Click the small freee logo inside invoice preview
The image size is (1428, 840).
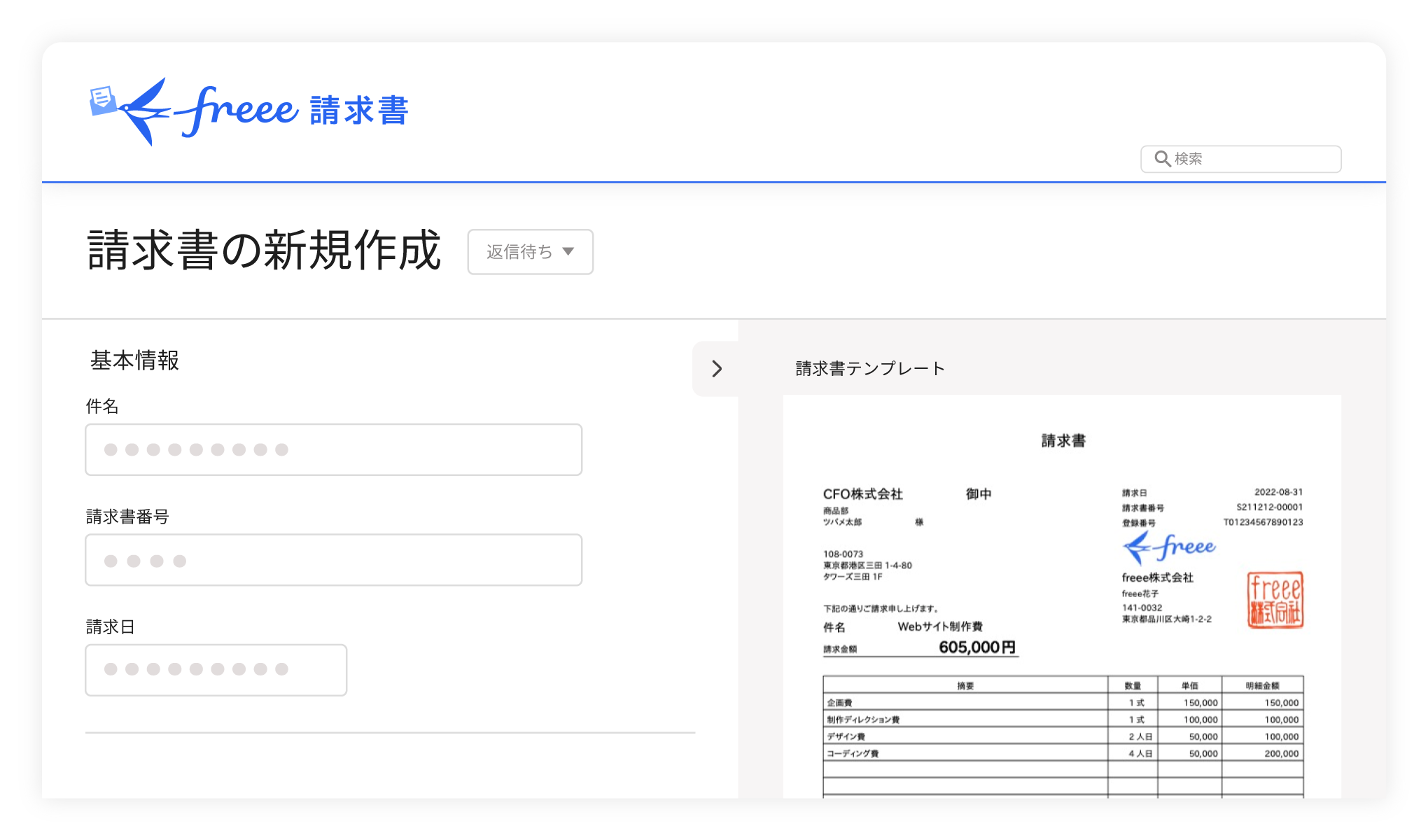(x=1168, y=547)
